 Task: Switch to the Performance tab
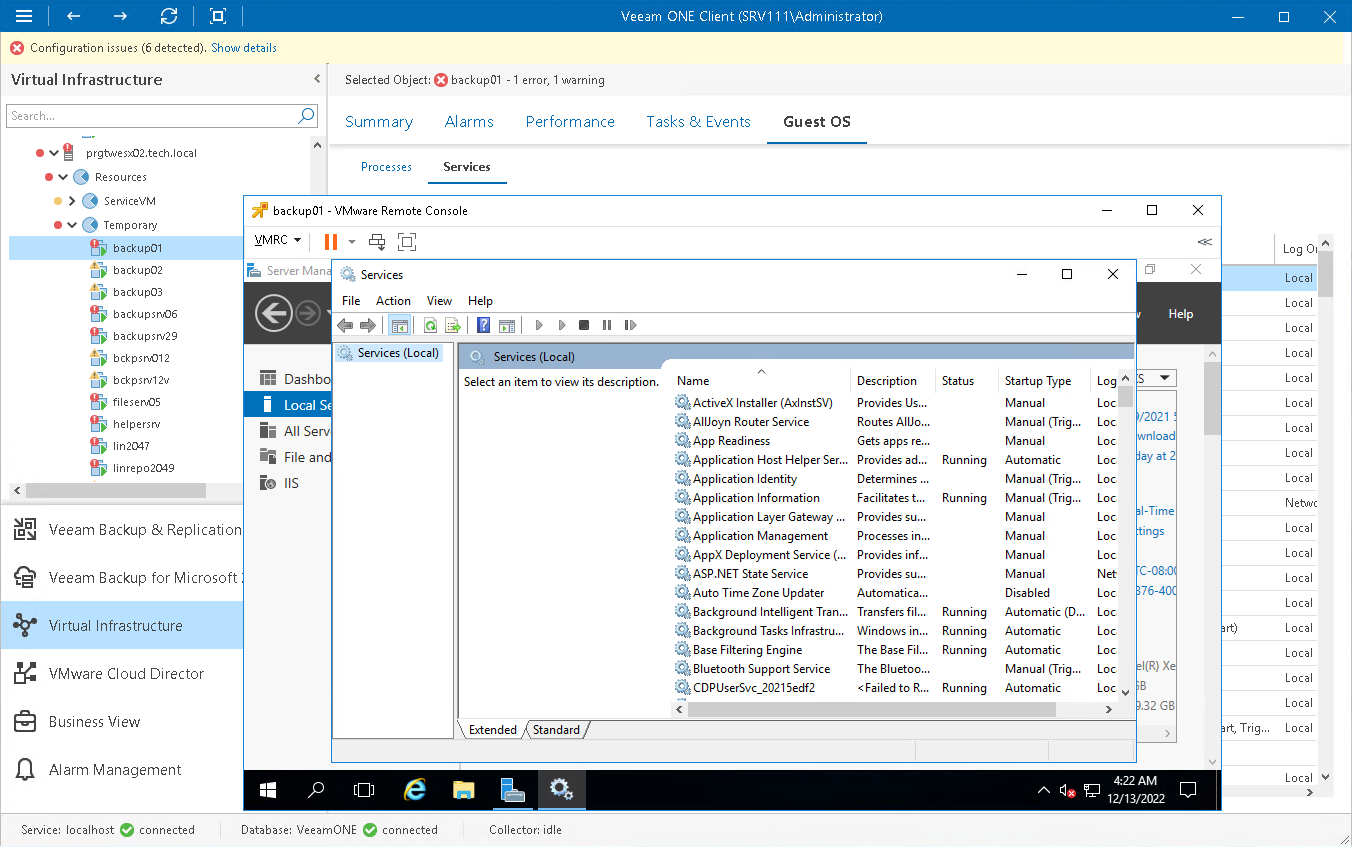[570, 121]
